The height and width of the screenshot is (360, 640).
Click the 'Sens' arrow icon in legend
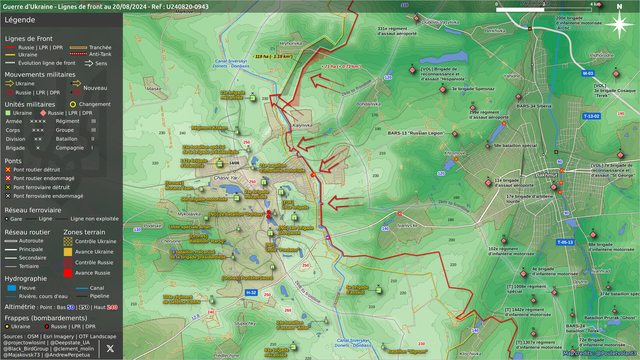pyautogui.click(x=89, y=63)
